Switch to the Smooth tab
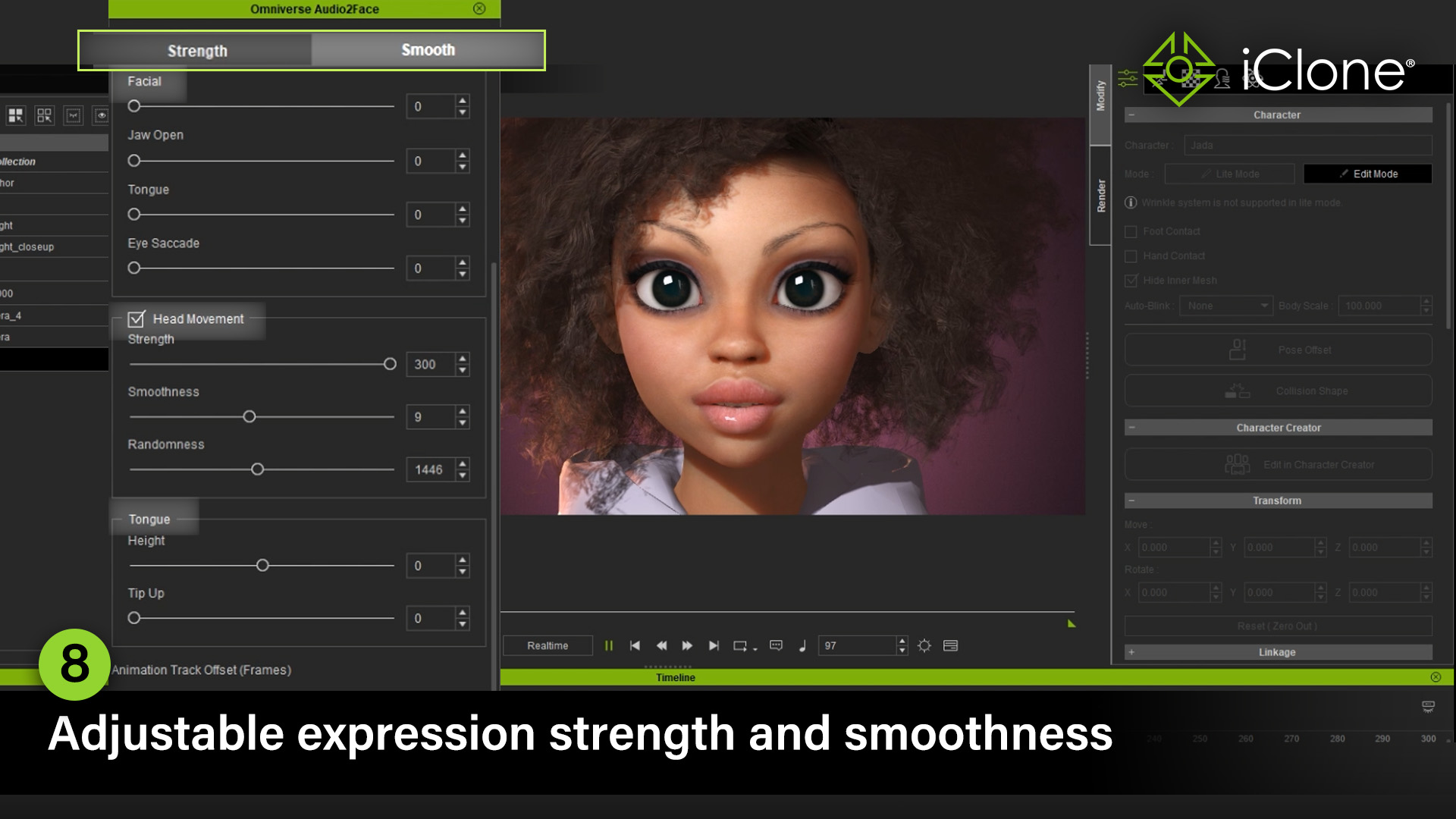Image resolution: width=1456 pixels, height=819 pixels. click(x=428, y=50)
